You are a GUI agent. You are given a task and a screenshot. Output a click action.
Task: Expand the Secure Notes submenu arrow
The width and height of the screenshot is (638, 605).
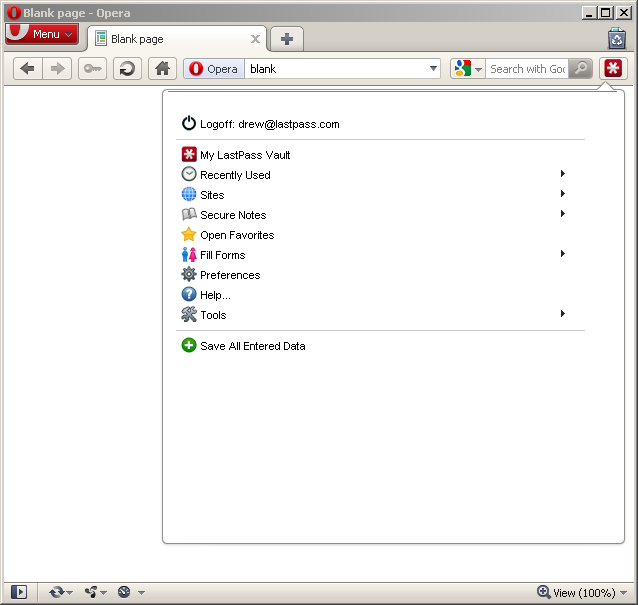click(563, 214)
